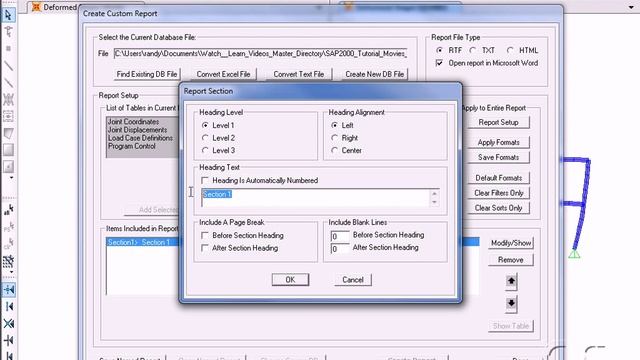Click Find Existing DB File button

[x=147, y=74]
